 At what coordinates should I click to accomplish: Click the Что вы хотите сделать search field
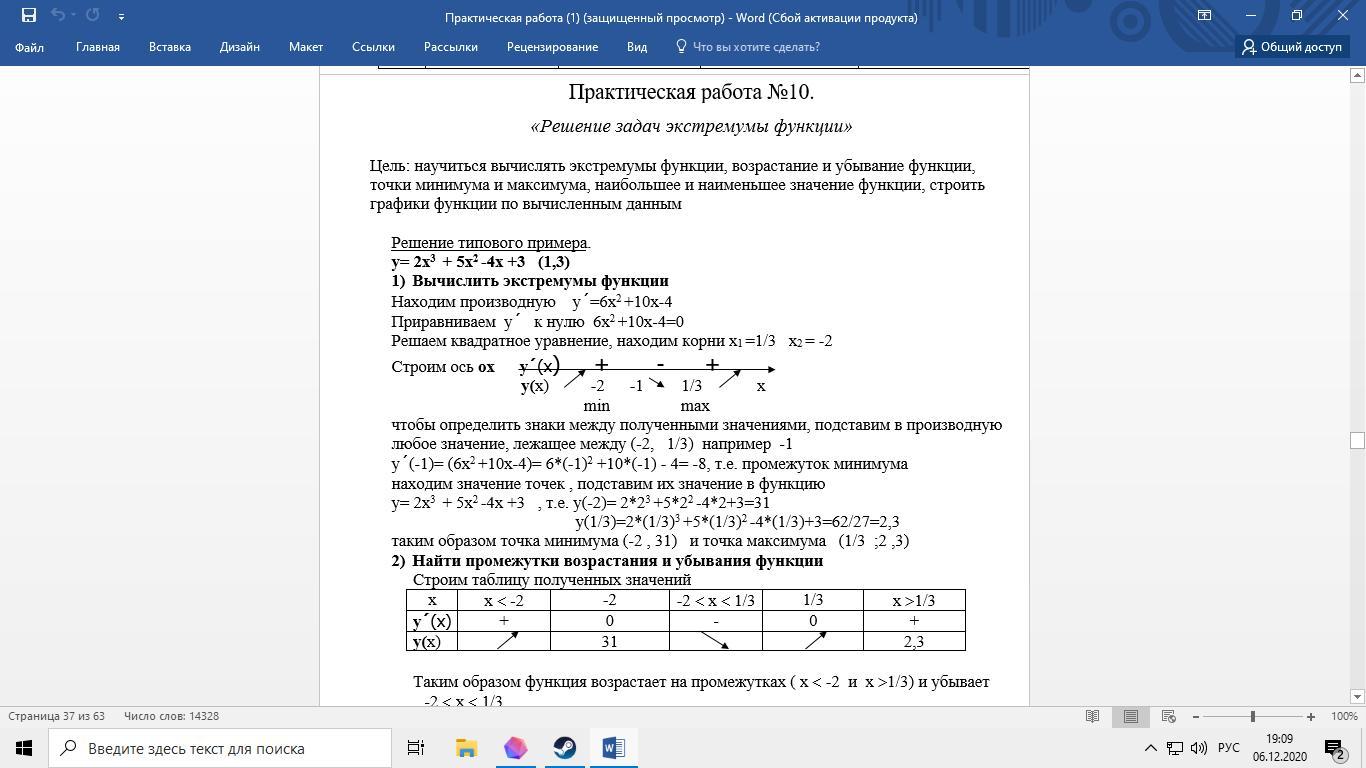756,47
